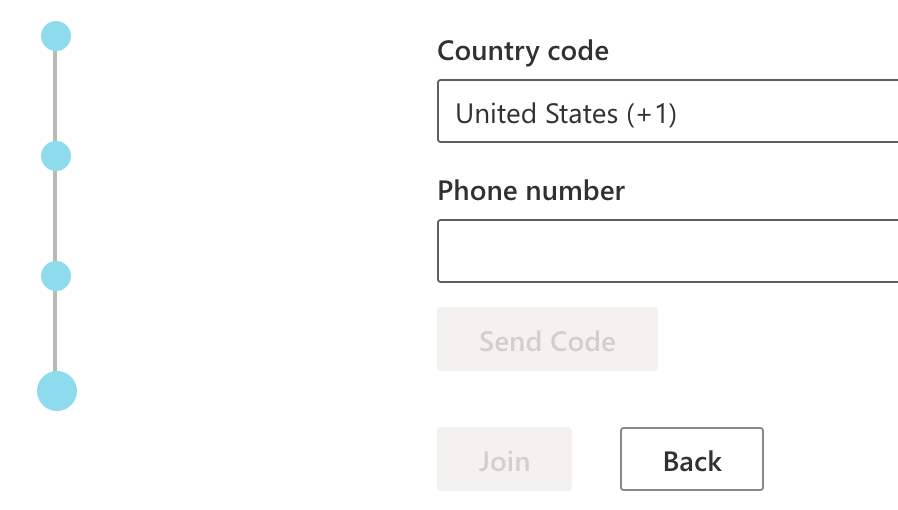Click the largest, final step circle
The image size is (898, 510).
[x=57, y=391]
